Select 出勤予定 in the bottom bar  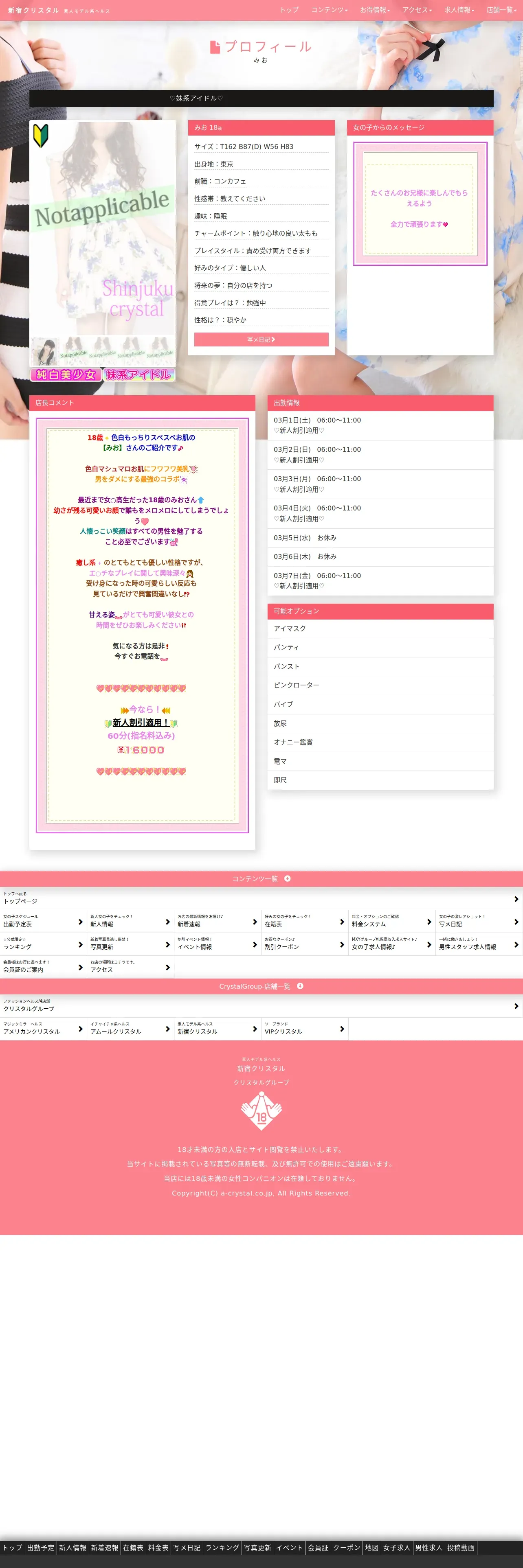coord(41,1547)
